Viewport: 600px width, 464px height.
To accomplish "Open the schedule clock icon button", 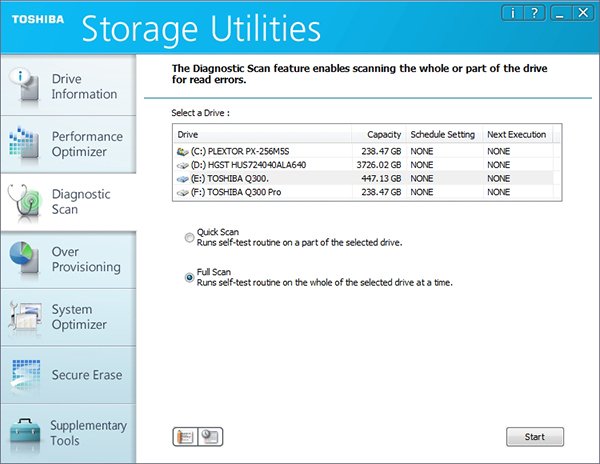I will (210, 436).
